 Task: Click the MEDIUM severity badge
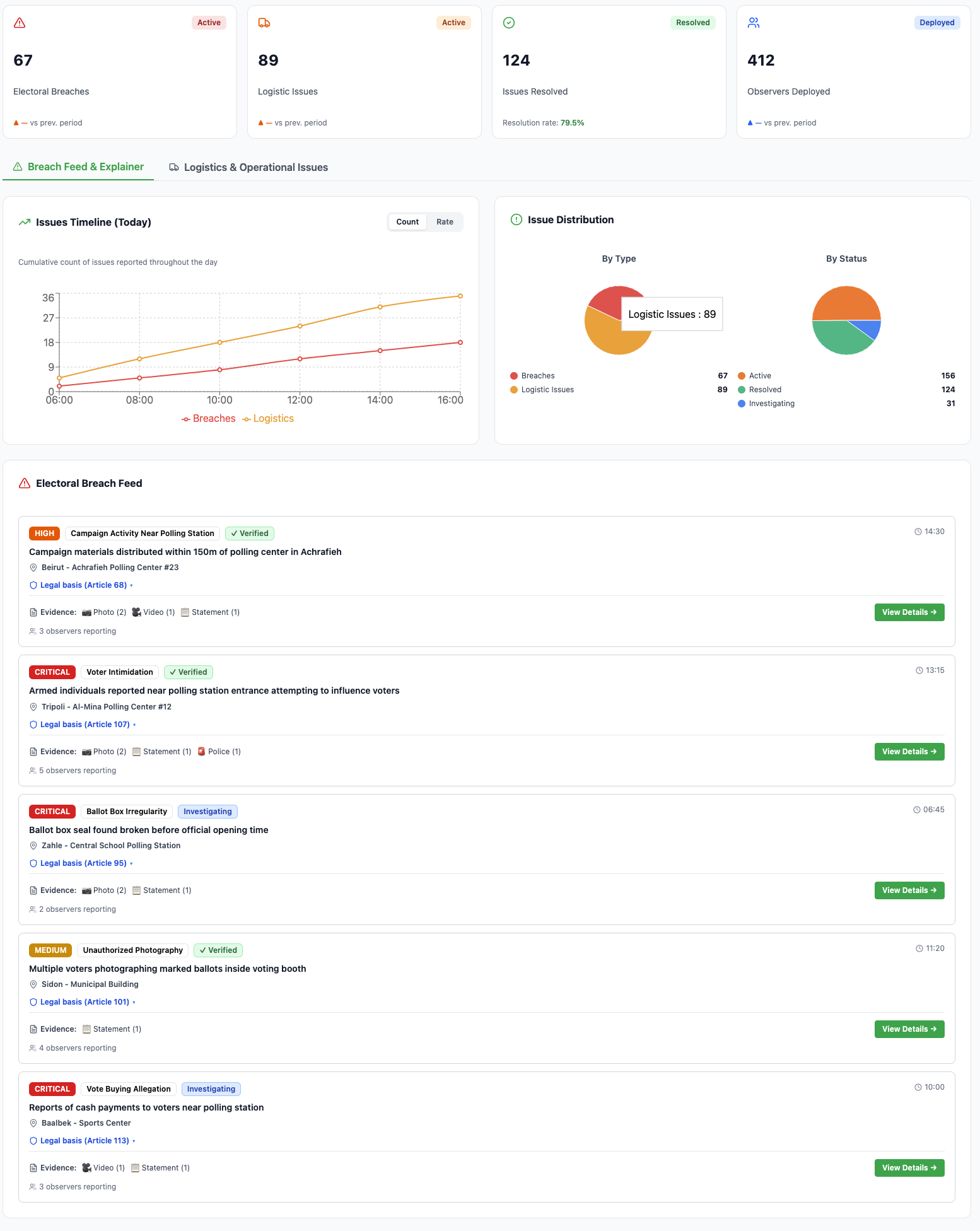(50, 950)
